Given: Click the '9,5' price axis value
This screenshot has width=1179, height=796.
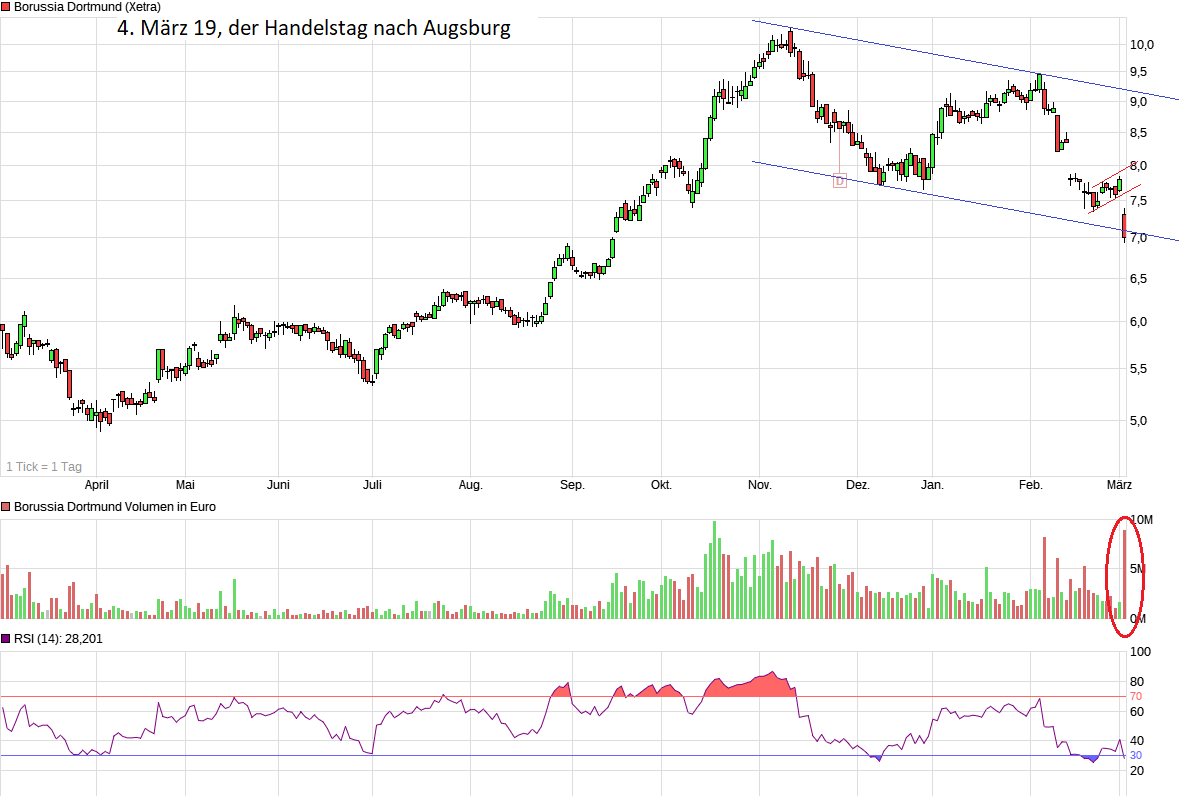Looking at the screenshot, I should pyautogui.click(x=1138, y=72).
